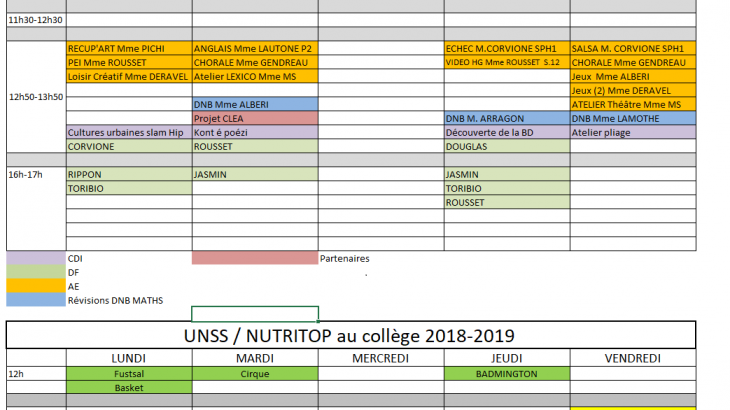Click the red Partenaires legend swatch
This screenshot has width=730, height=410.
[x=255, y=258]
